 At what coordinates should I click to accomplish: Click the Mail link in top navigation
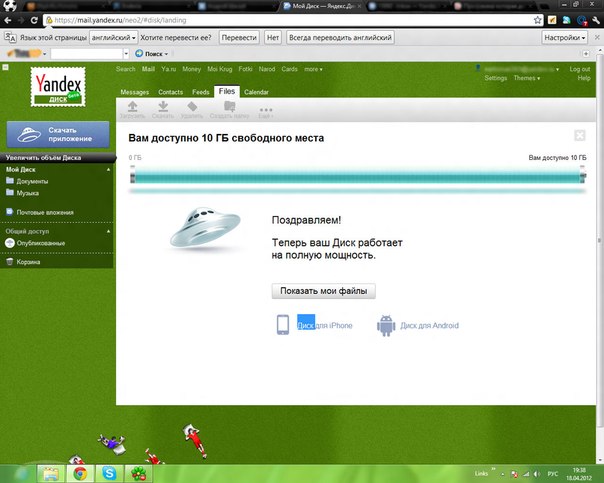click(148, 69)
